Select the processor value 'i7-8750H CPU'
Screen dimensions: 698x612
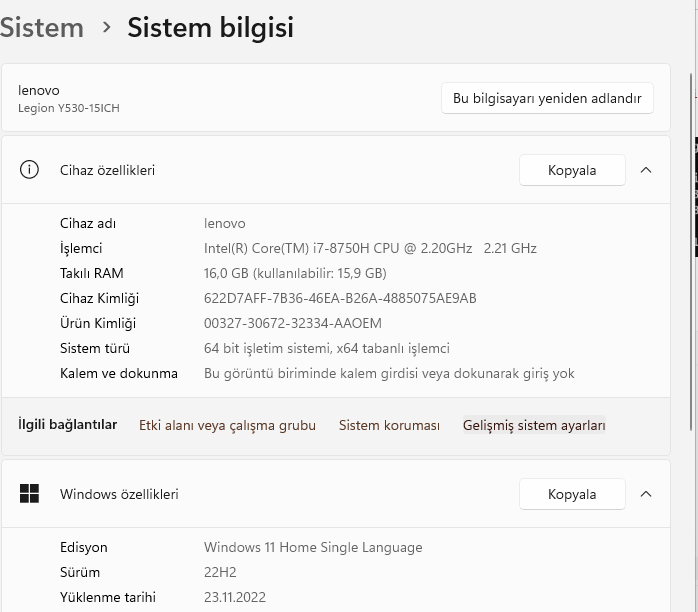(356, 248)
